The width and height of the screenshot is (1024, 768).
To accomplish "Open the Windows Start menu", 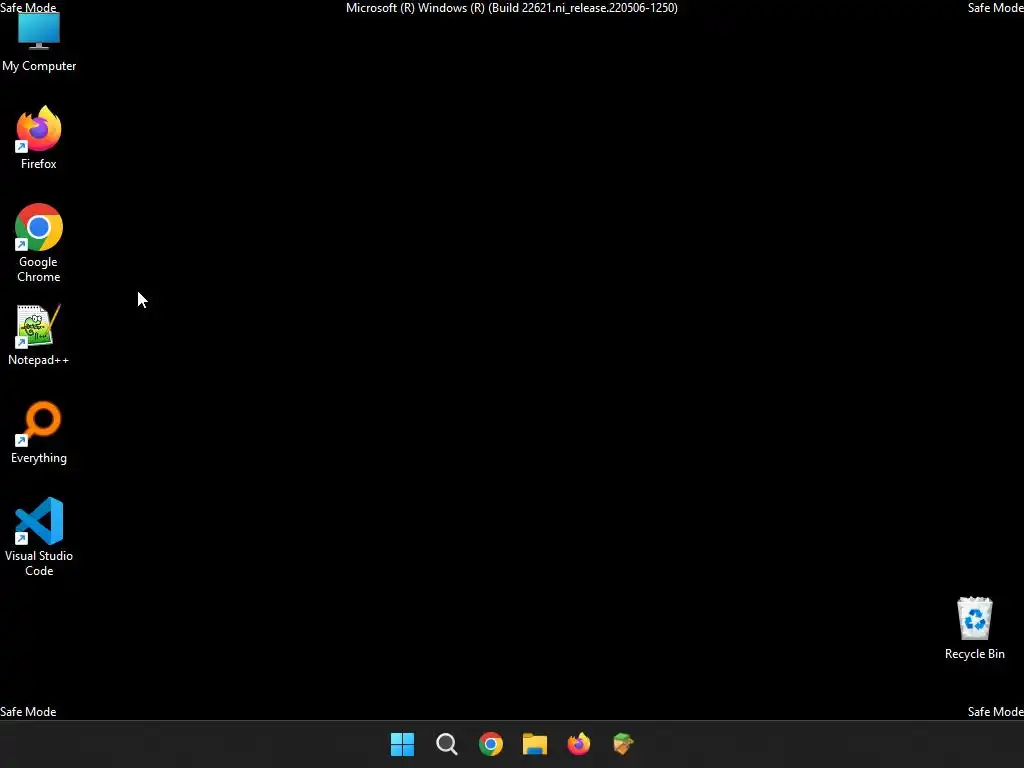I will pyautogui.click(x=402, y=744).
